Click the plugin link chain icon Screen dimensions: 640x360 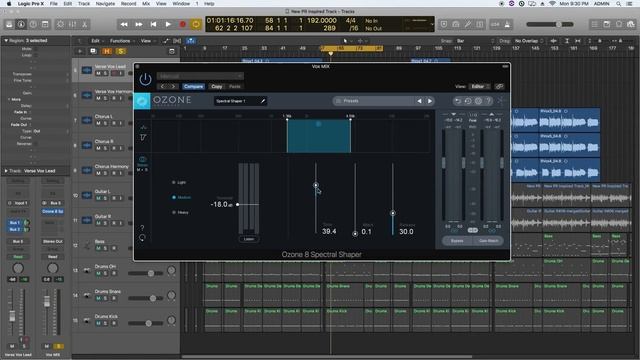pyautogui.click(x=499, y=87)
